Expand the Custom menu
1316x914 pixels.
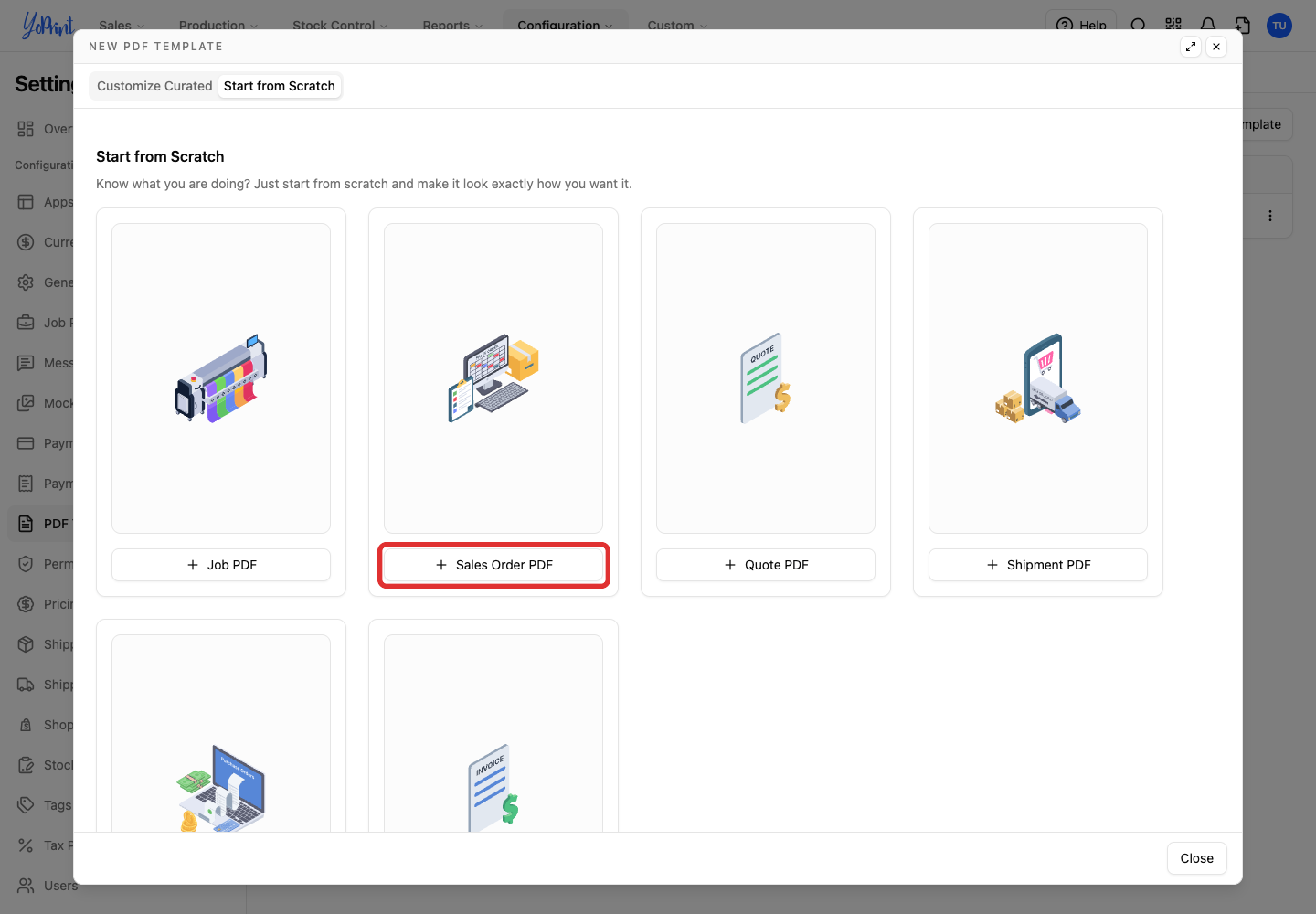[677, 26]
